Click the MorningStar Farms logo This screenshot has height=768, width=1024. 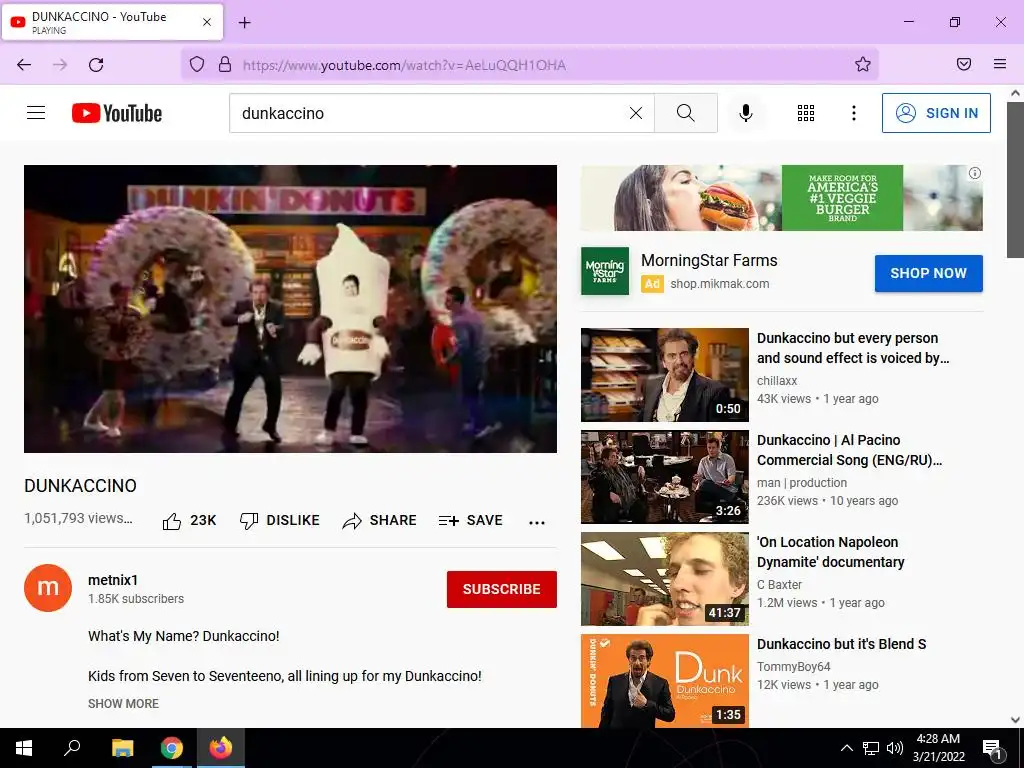(x=605, y=271)
